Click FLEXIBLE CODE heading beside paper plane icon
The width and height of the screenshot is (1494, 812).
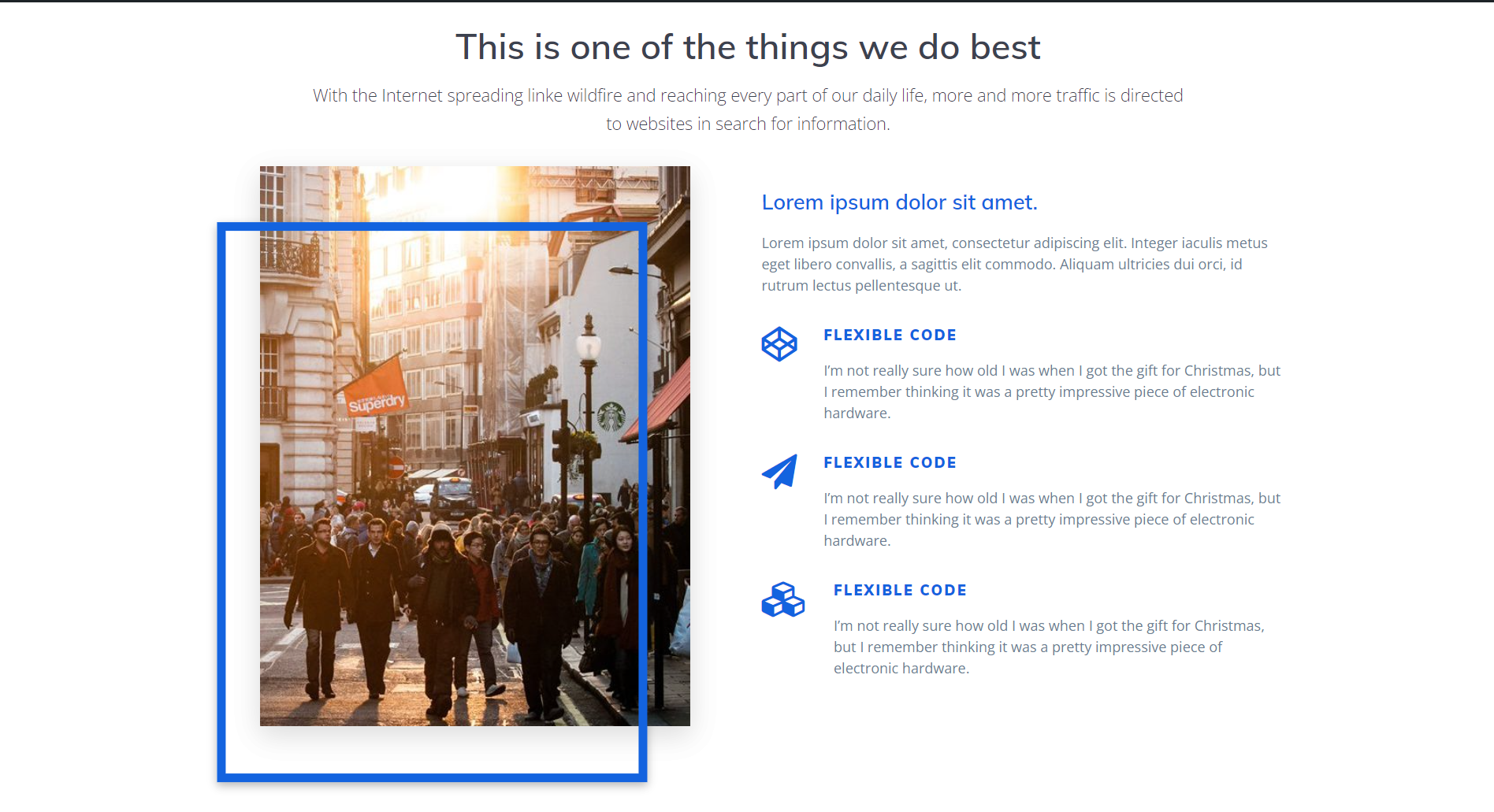click(890, 462)
